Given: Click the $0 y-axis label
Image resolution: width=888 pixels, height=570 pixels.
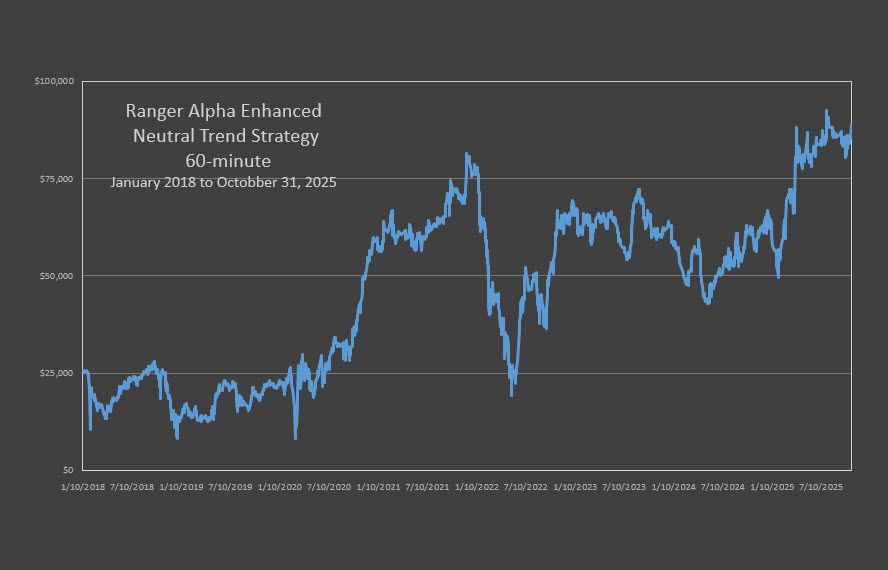Looking at the screenshot, I should [66, 470].
